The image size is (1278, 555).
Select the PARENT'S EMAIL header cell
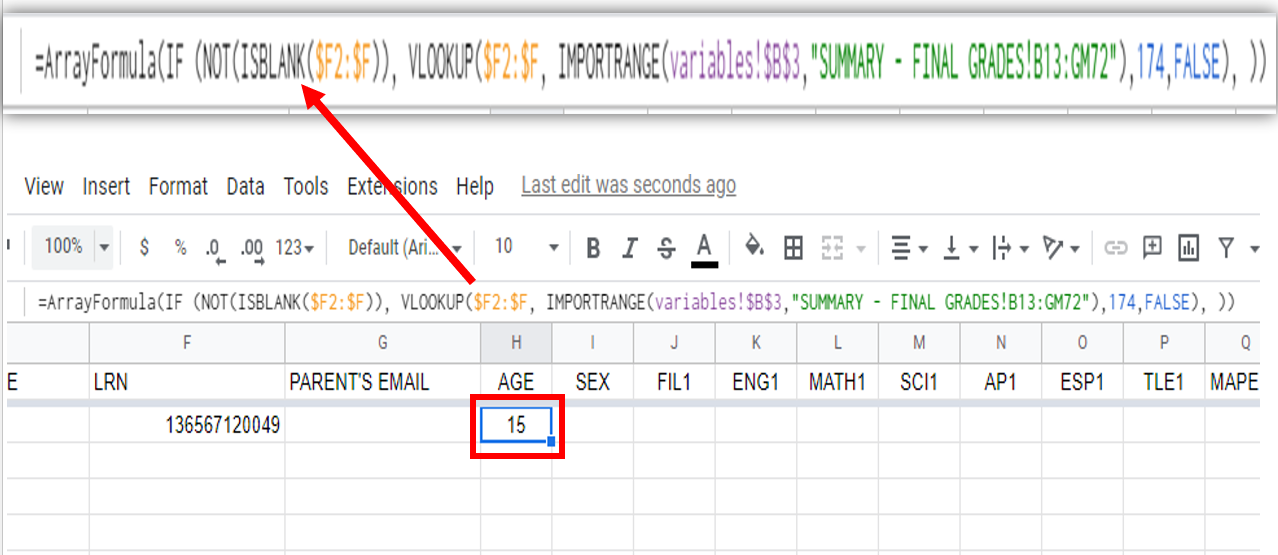(383, 381)
